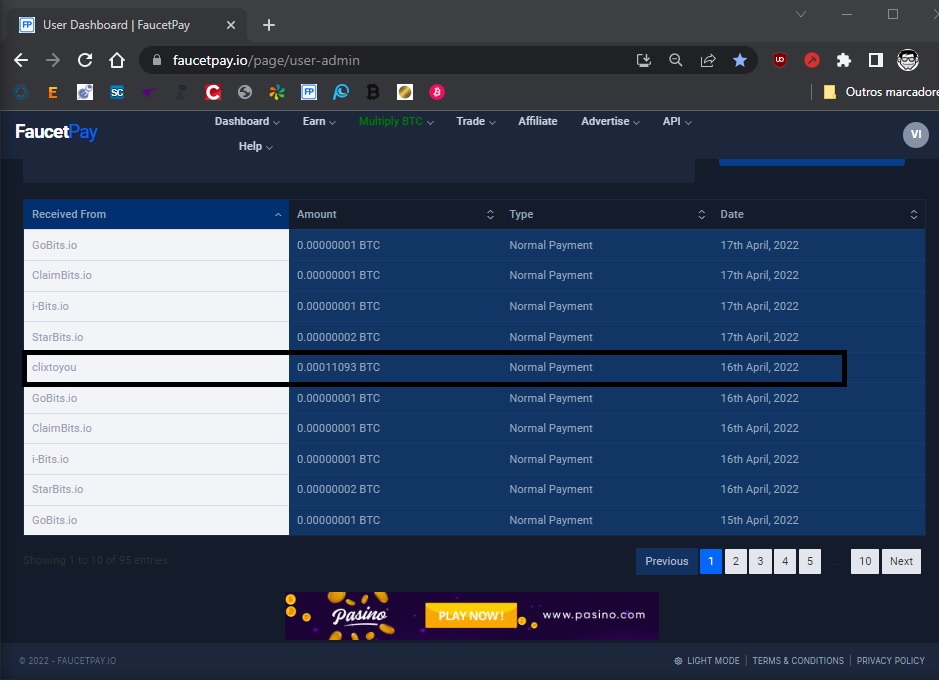
Task: Go to page 4 of entries
Action: (x=785, y=561)
